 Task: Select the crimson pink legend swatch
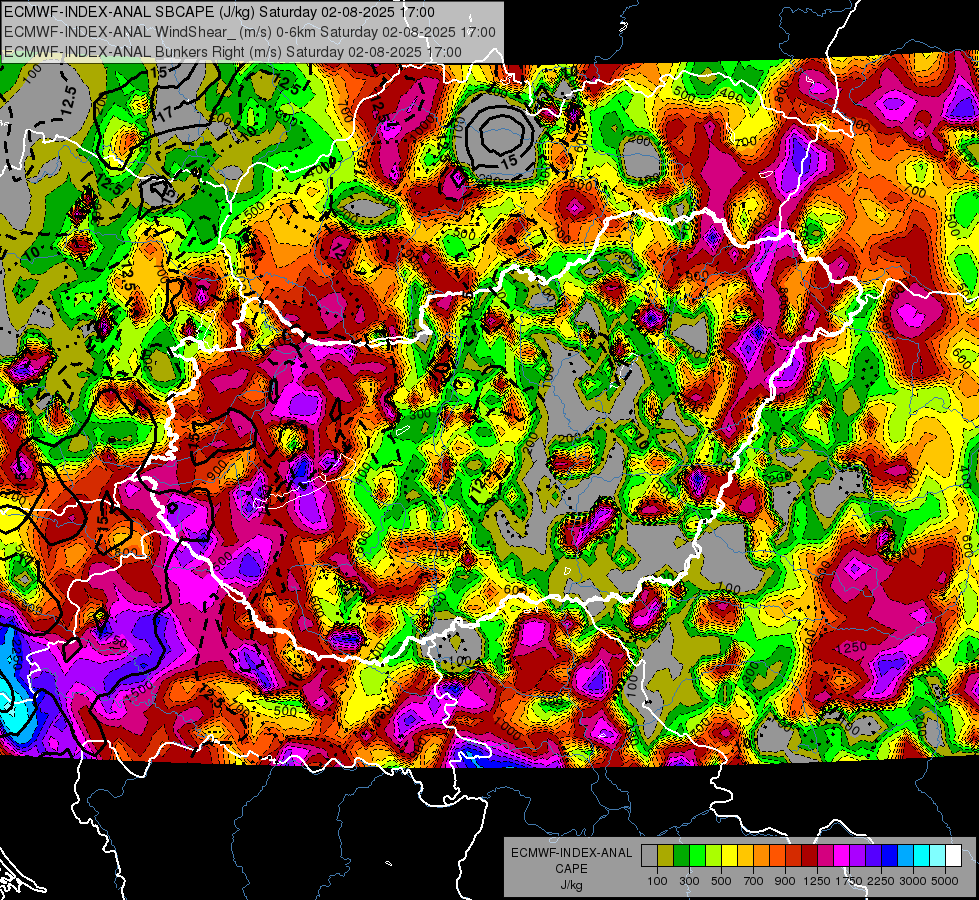tap(825, 856)
